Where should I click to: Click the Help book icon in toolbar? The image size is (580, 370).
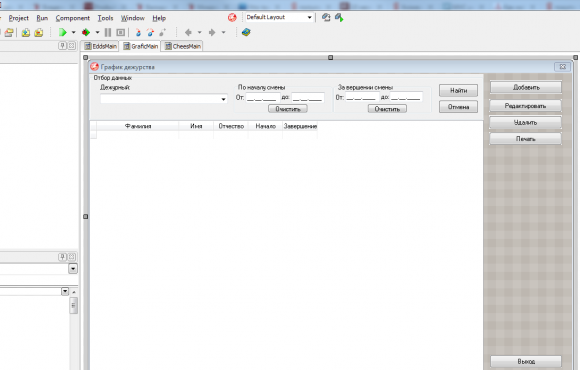coord(246,33)
